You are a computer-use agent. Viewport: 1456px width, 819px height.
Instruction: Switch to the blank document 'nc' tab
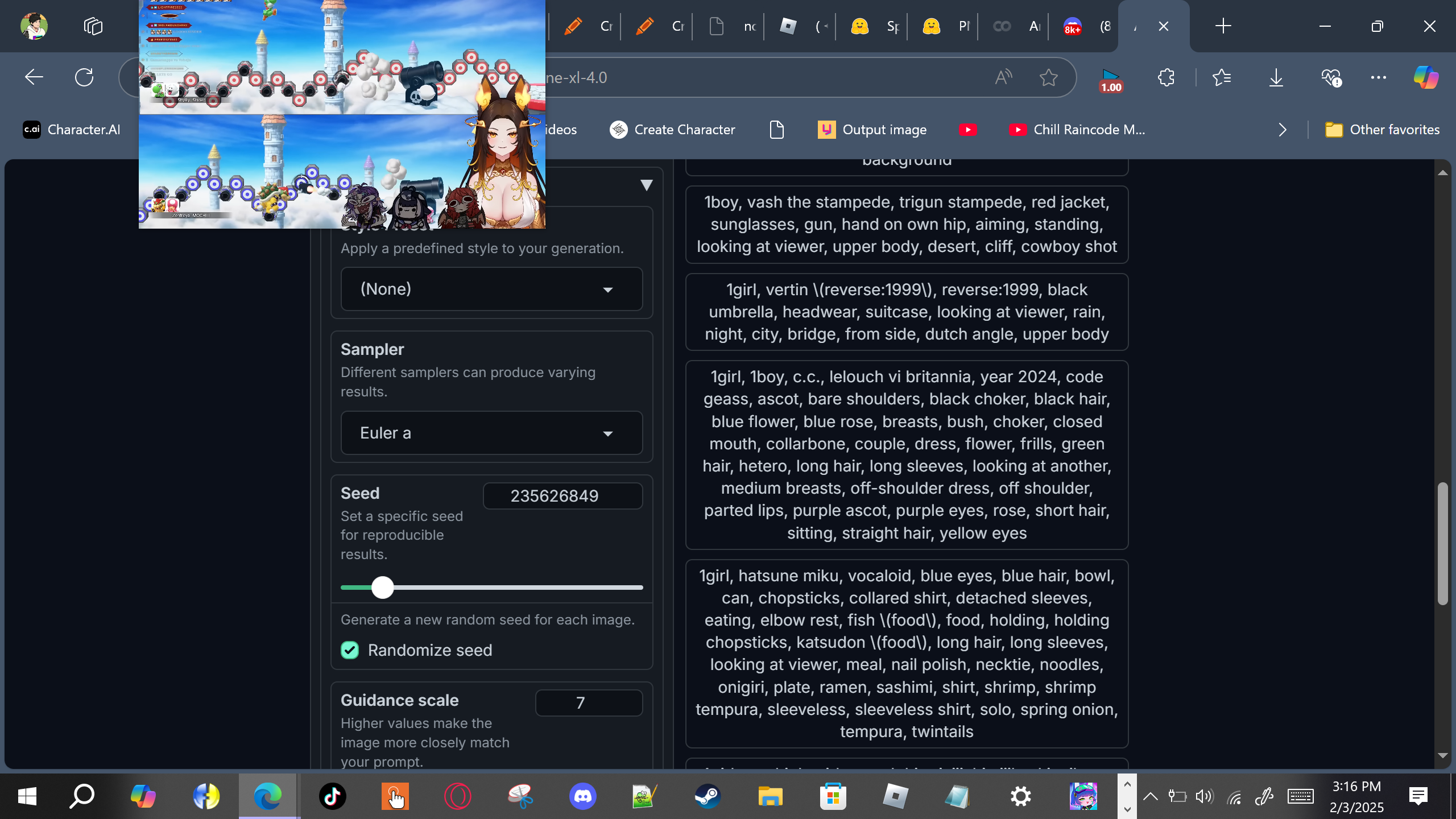point(728,26)
